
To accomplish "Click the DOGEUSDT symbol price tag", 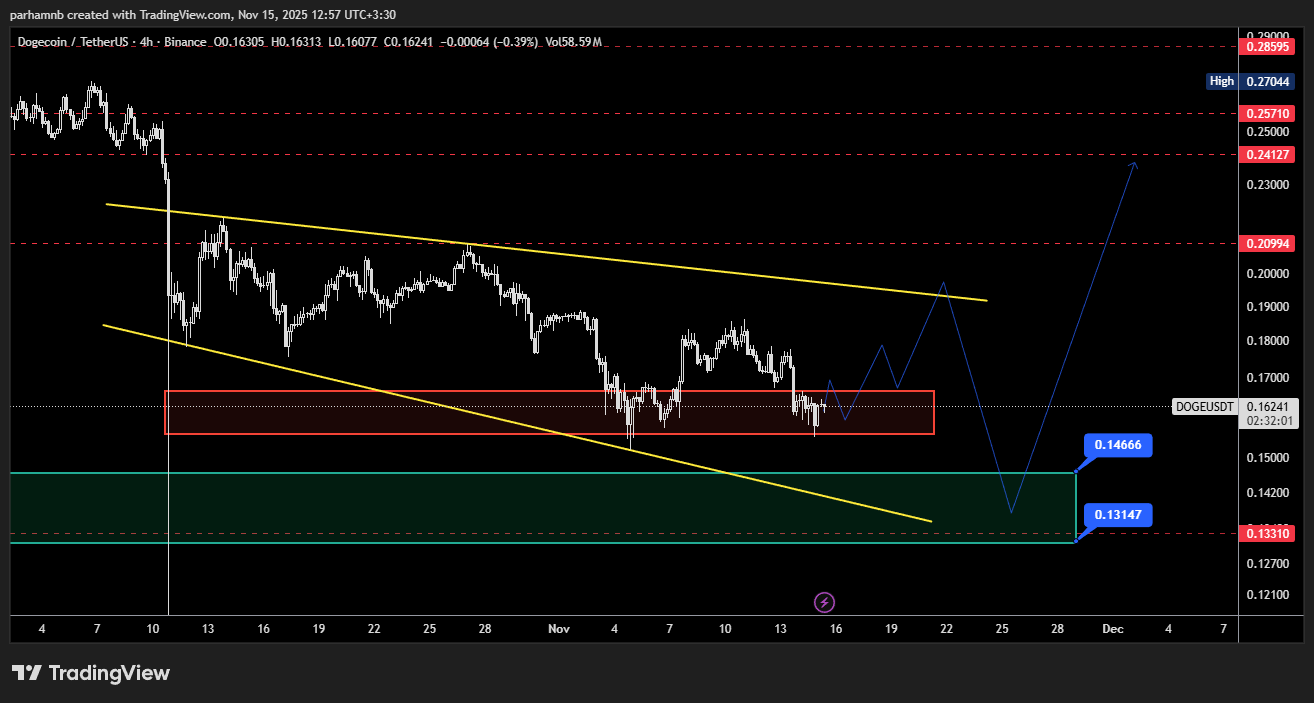I will 1205,407.
